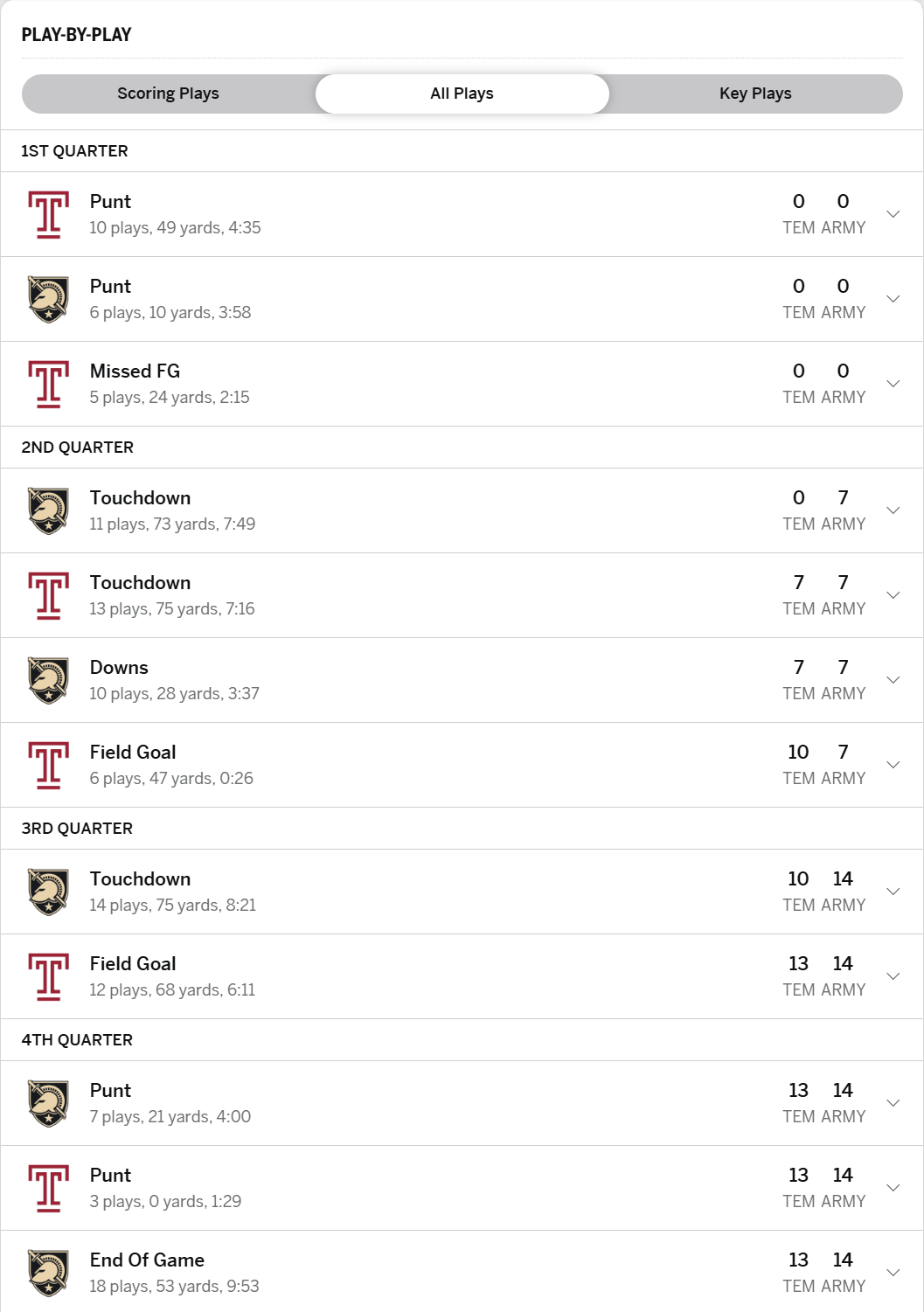Click Army logo on 11-play touchdown drive
The width and height of the screenshot is (924, 1312).
tap(49, 510)
